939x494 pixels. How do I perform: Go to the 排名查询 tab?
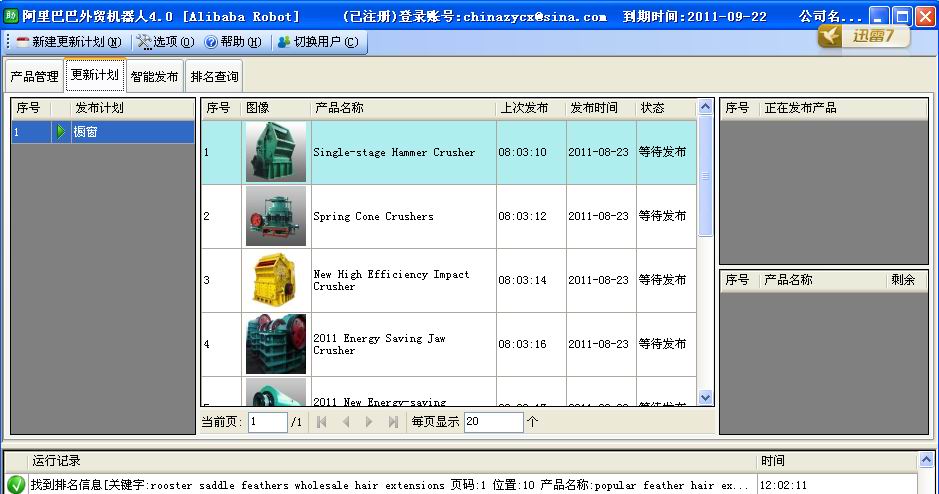click(x=214, y=76)
